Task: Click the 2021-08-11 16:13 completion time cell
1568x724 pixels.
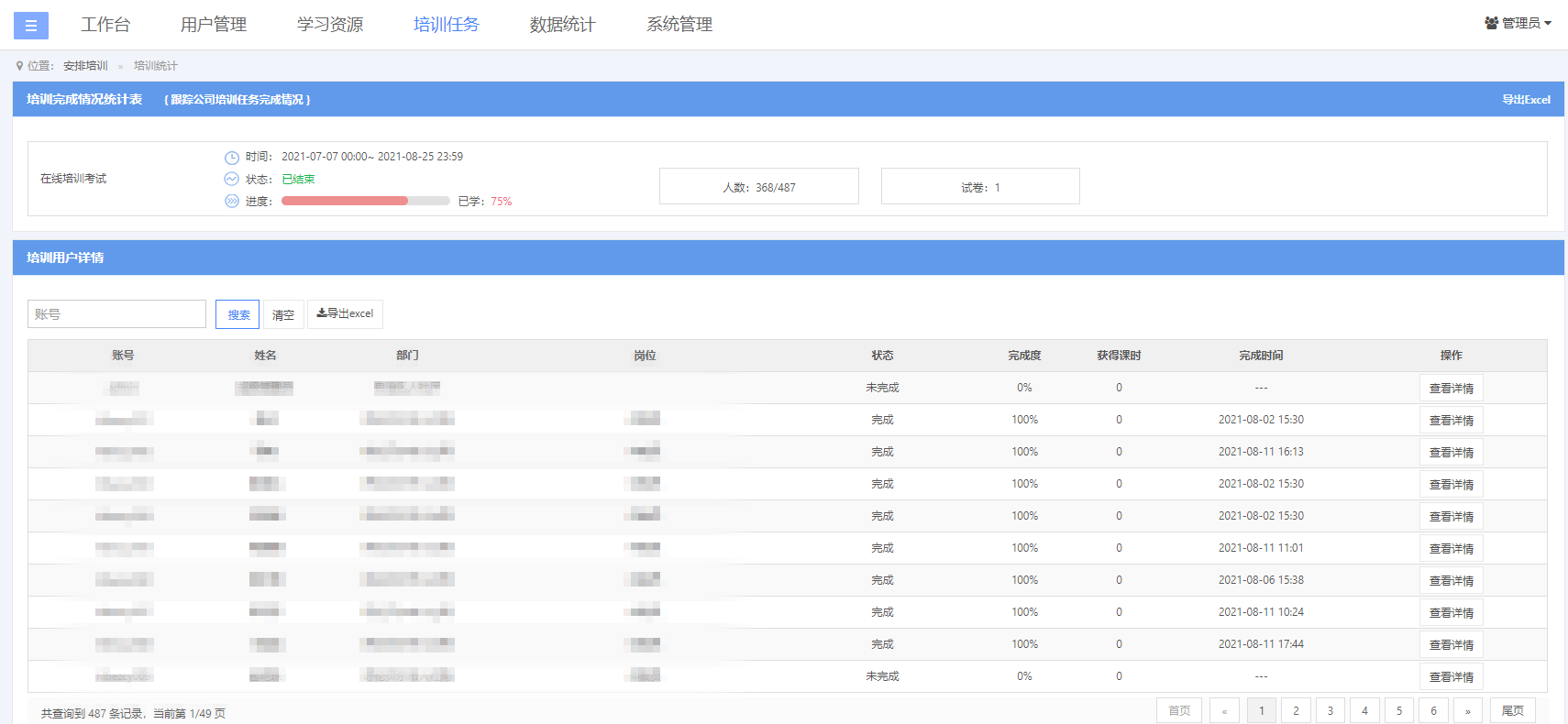Action: coord(1261,452)
